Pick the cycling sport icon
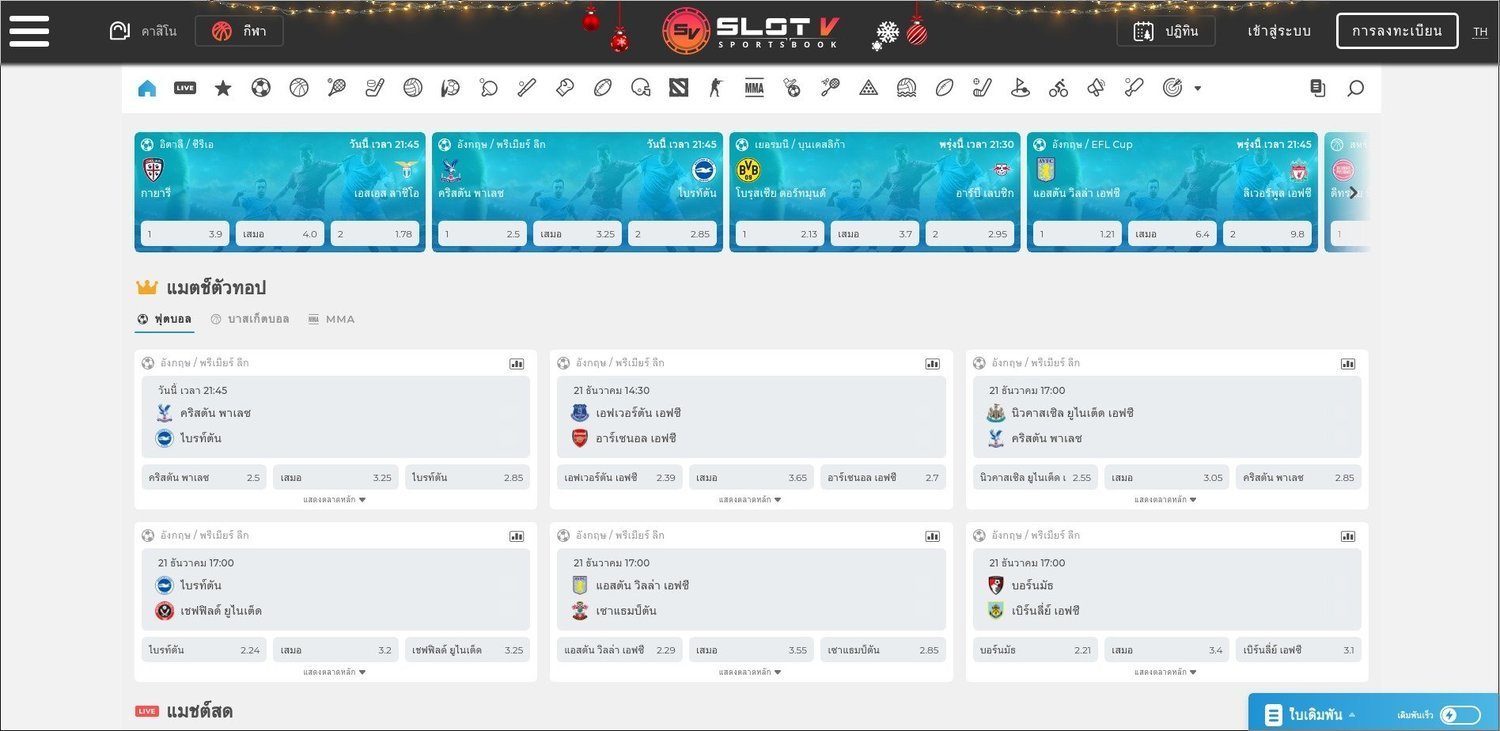The width and height of the screenshot is (1500, 731). pos(1058,88)
